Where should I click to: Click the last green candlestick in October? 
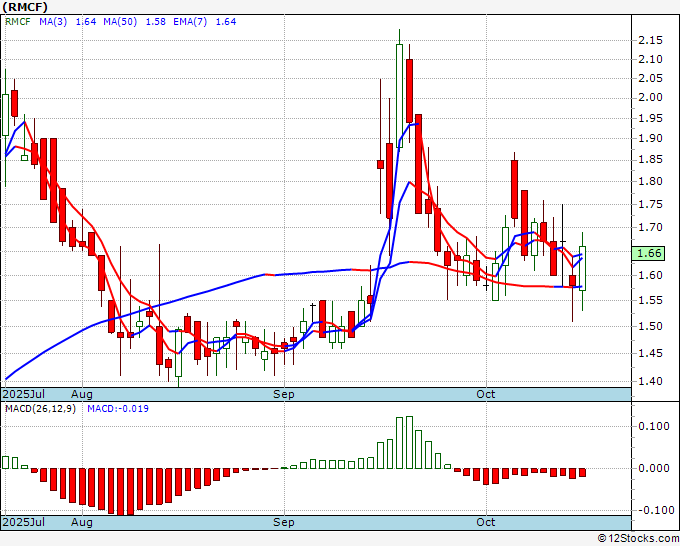(x=583, y=268)
